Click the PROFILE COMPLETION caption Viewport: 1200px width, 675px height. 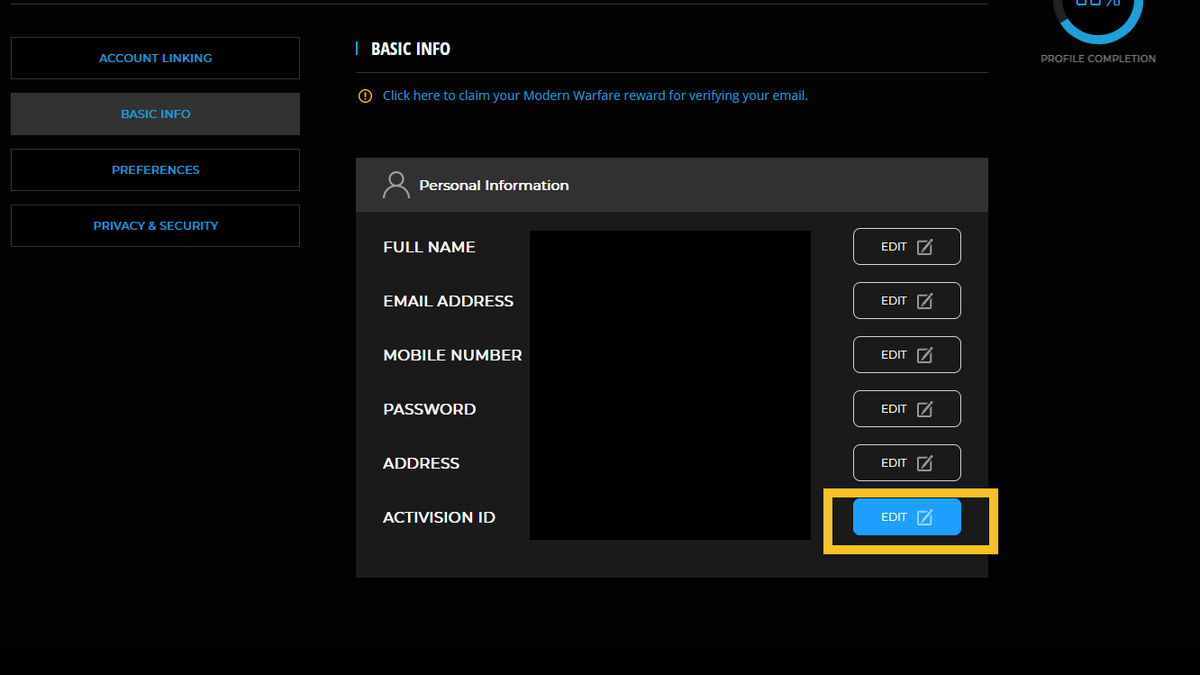(x=1098, y=59)
